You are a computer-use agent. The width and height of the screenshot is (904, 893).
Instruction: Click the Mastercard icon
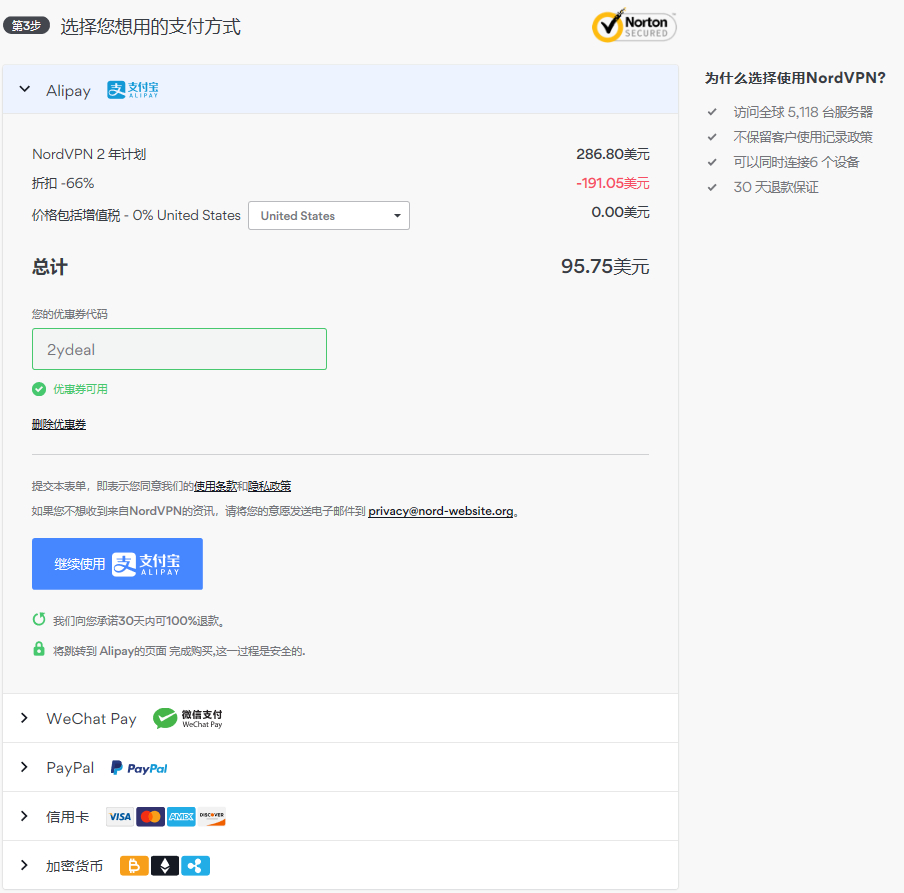click(150, 816)
